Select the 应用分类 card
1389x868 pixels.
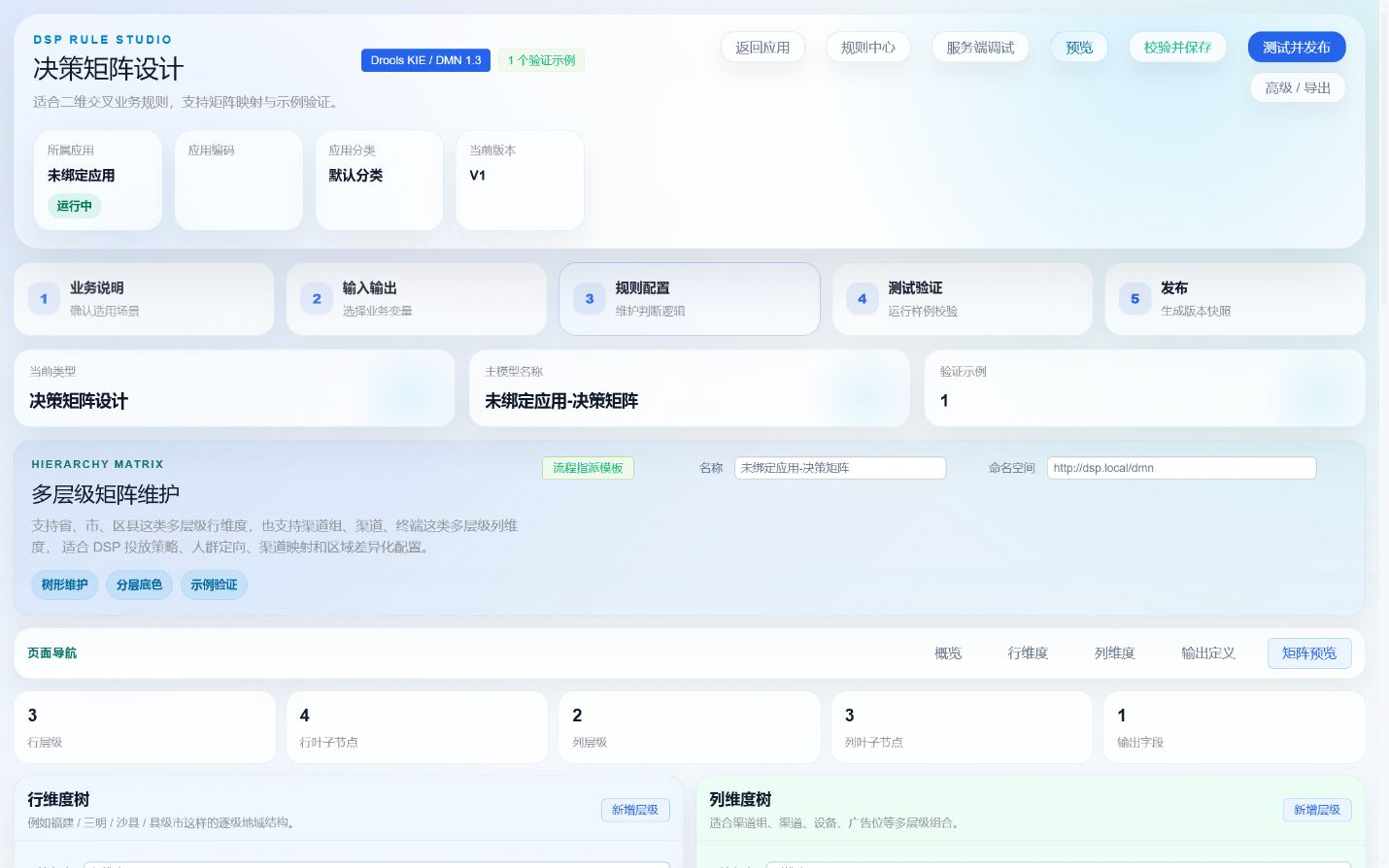[379, 181]
